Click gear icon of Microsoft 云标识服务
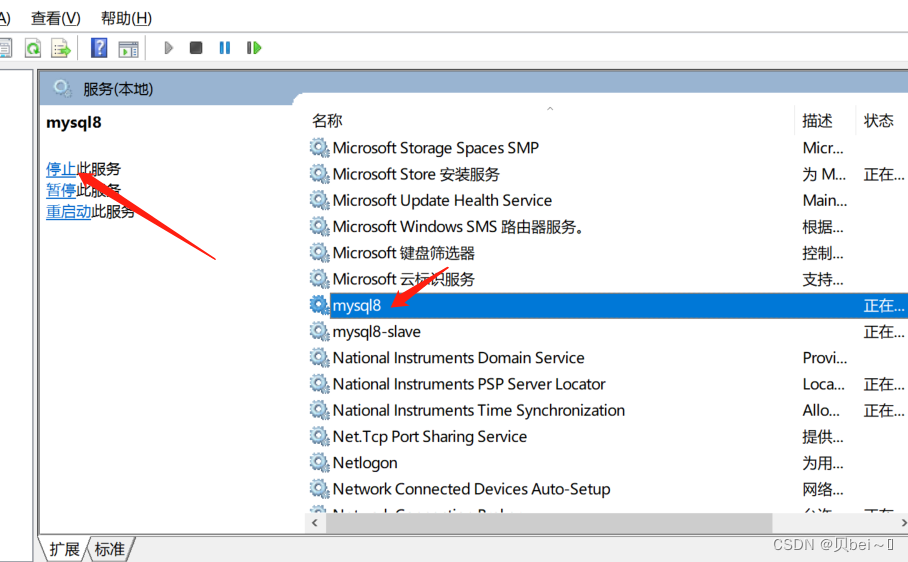Screen dimensions: 908x562 tap(319, 279)
